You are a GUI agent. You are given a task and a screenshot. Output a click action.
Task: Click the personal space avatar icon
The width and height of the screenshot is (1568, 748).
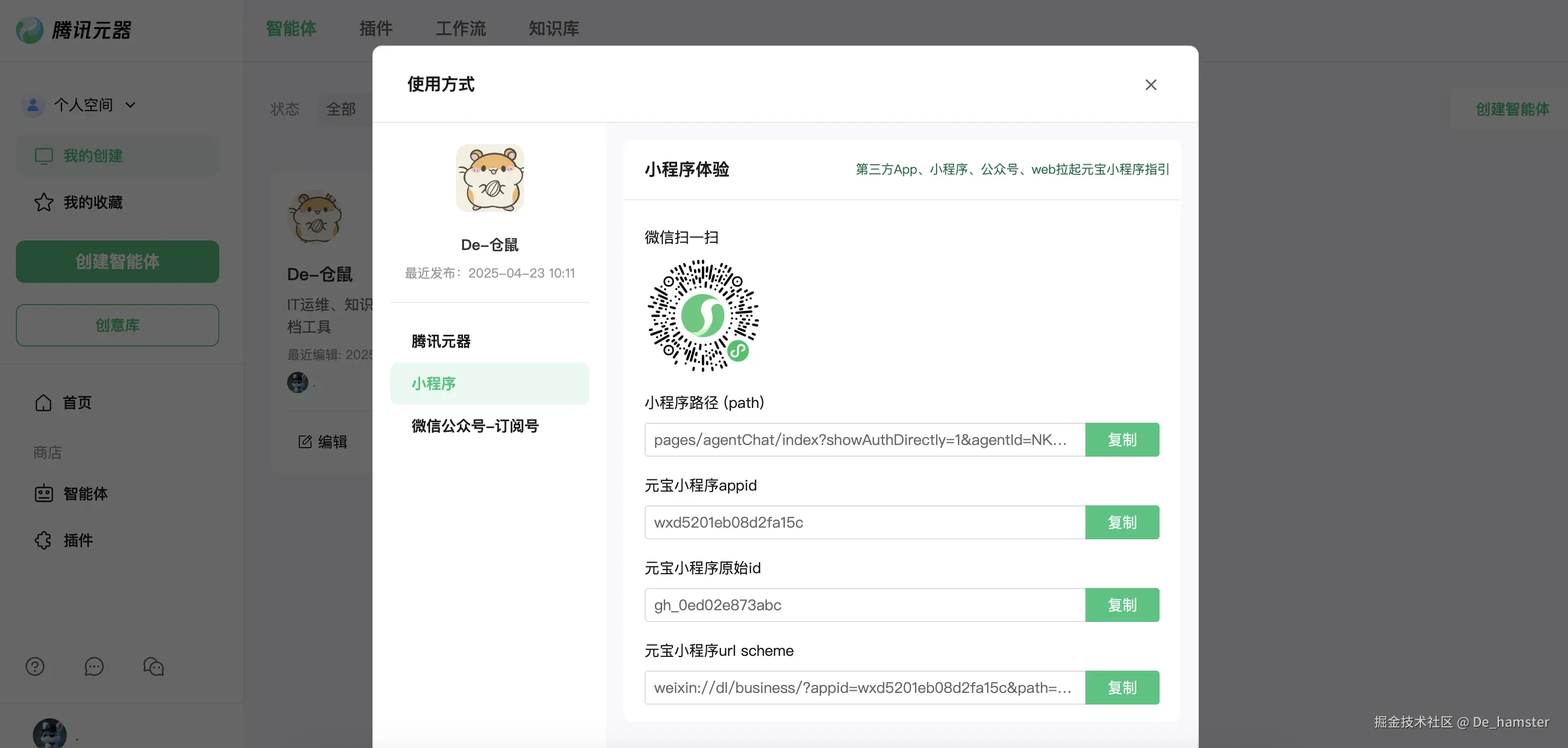click(33, 105)
